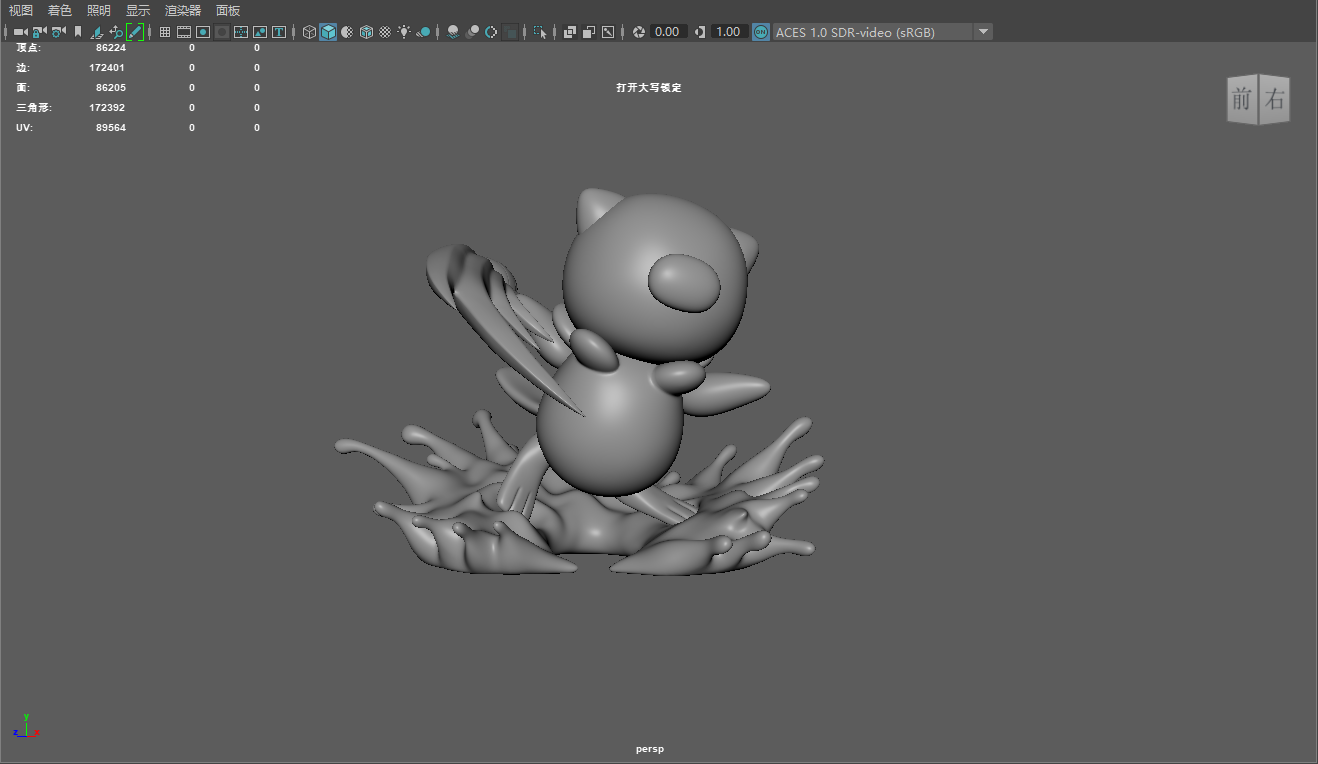1318x764 pixels.
Task: Click the 172392 triangle count value
Action: pos(107,108)
